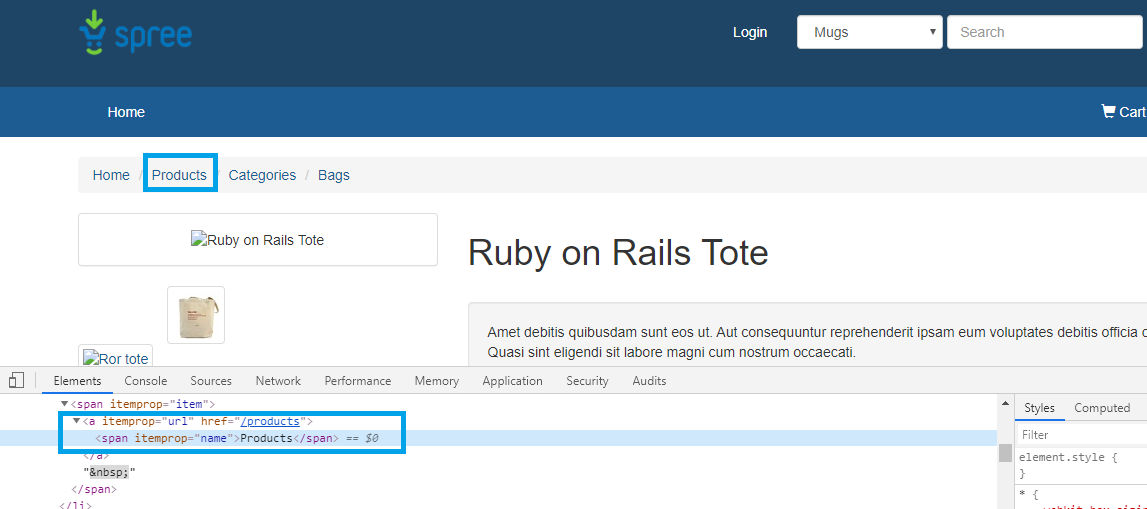Click the broken Ruby on Rails Tote image
This screenshot has height=509, width=1147.
tap(257, 240)
